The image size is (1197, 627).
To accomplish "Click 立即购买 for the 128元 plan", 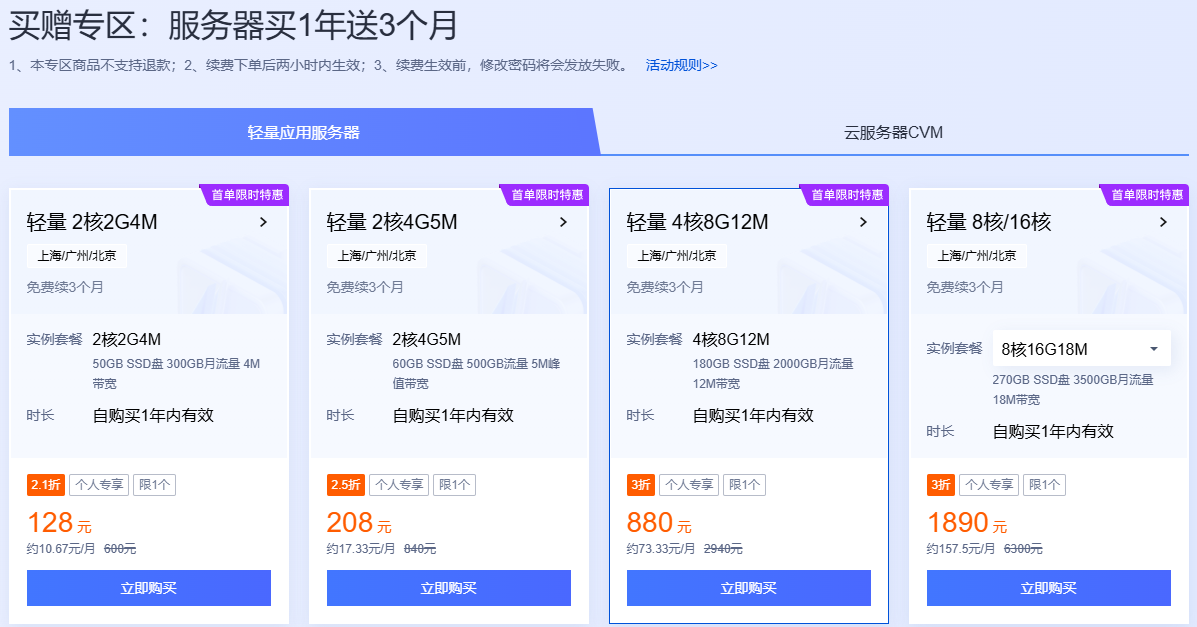I will pos(149,588).
